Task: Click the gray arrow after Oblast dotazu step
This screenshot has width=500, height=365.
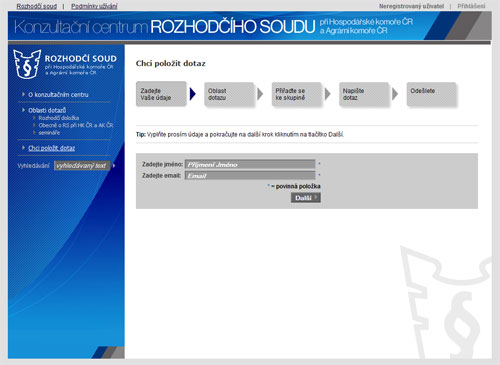Action: [x=260, y=94]
